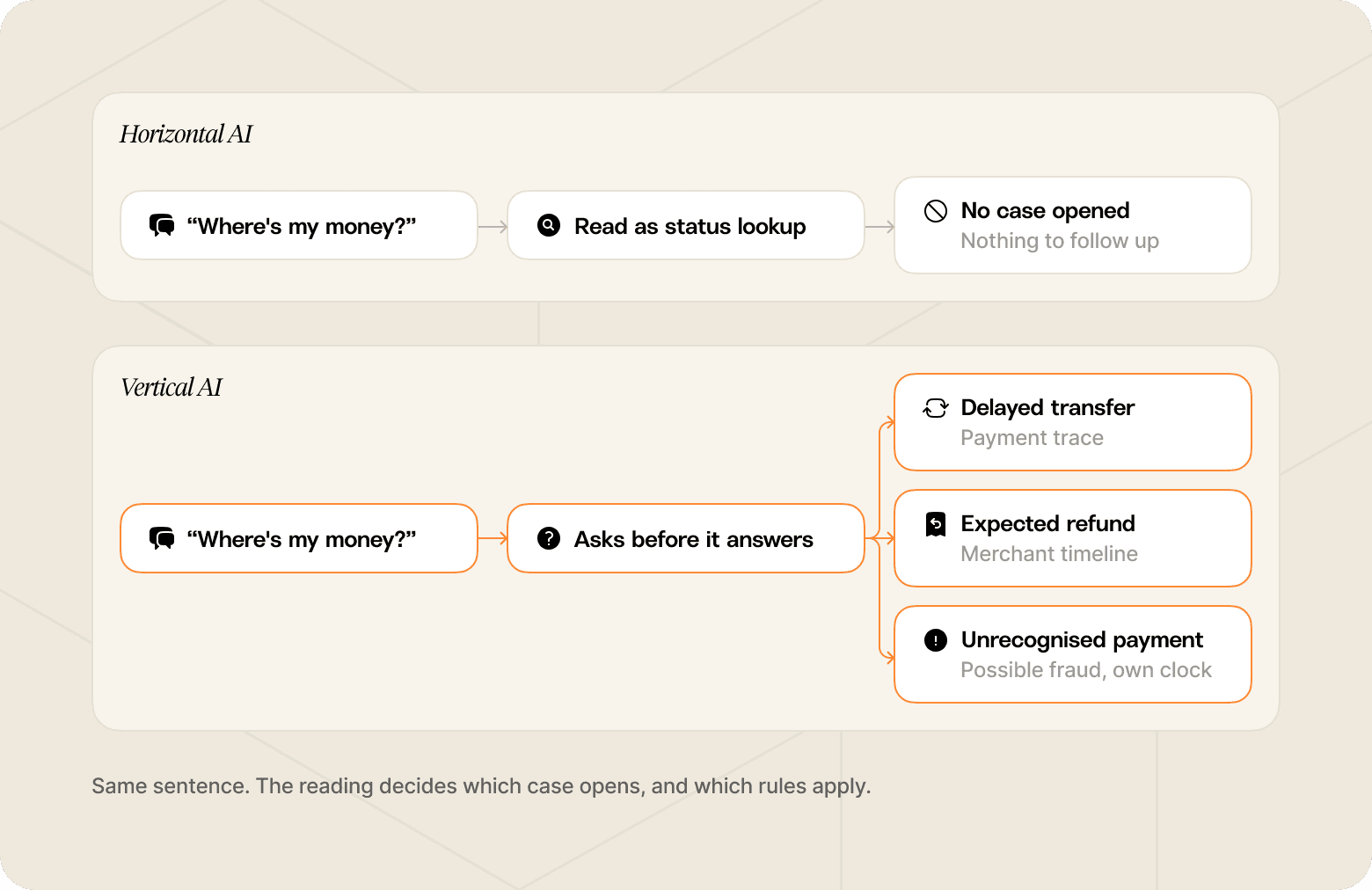Click the chat bubble icon in Vertical AI
This screenshot has height=890, width=1372.
point(162,538)
